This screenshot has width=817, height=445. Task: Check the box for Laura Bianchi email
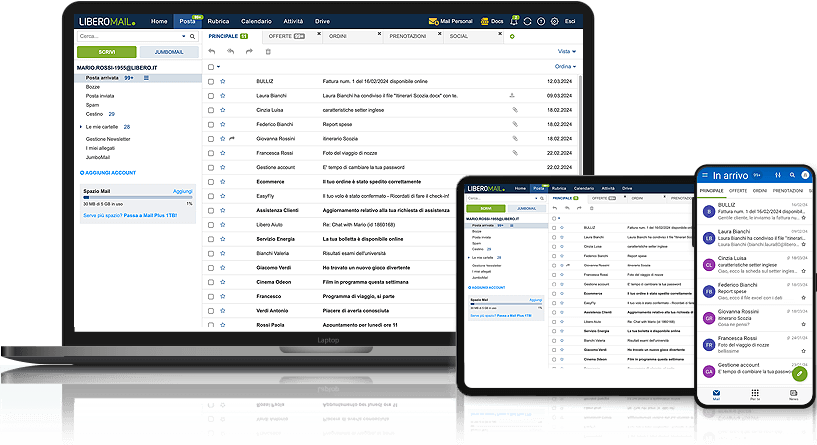point(211,95)
